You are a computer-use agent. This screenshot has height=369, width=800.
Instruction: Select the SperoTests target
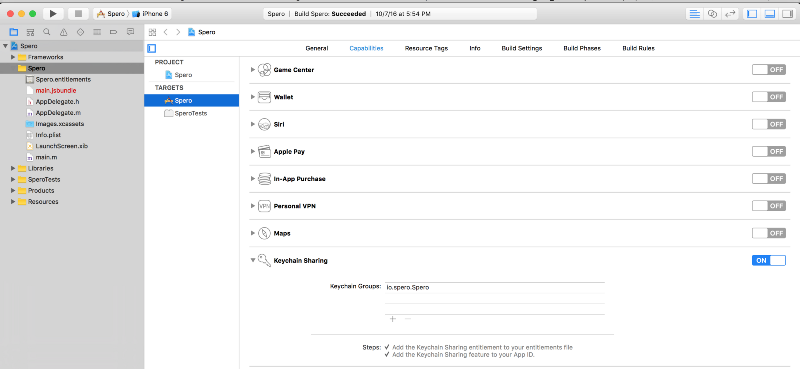tap(191, 113)
